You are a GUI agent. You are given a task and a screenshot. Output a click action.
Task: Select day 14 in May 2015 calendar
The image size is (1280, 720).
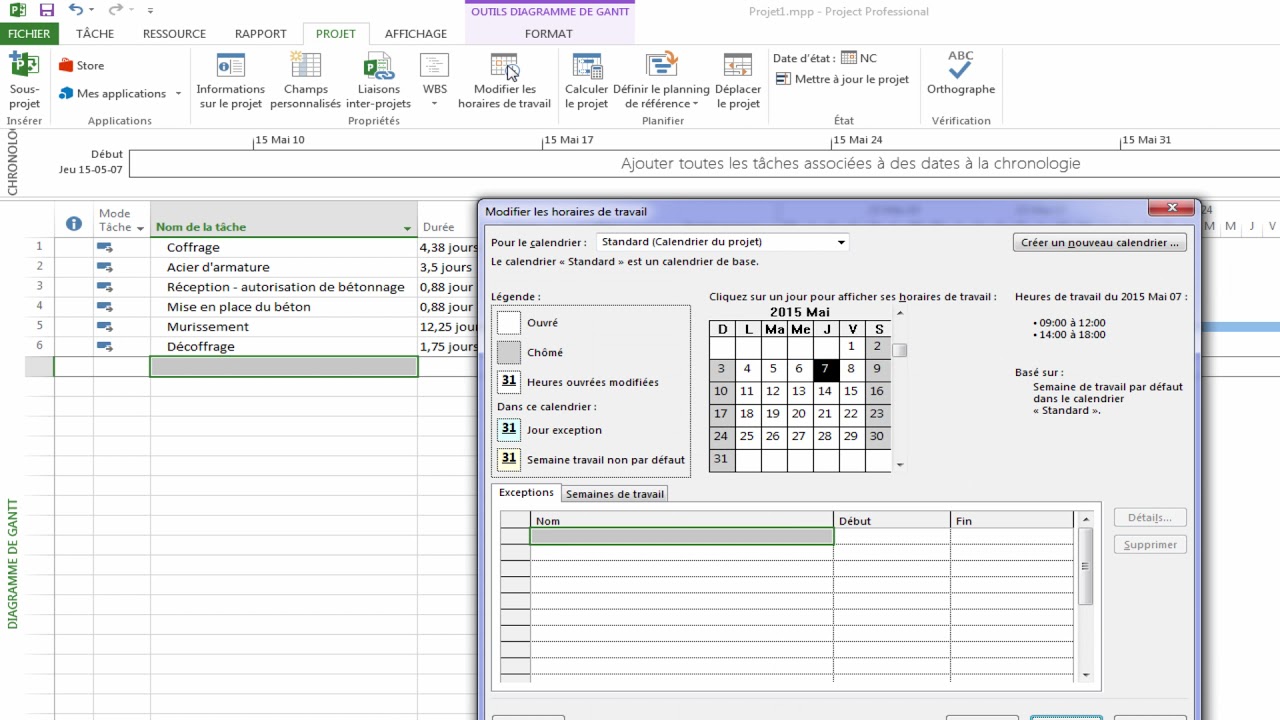pos(825,392)
